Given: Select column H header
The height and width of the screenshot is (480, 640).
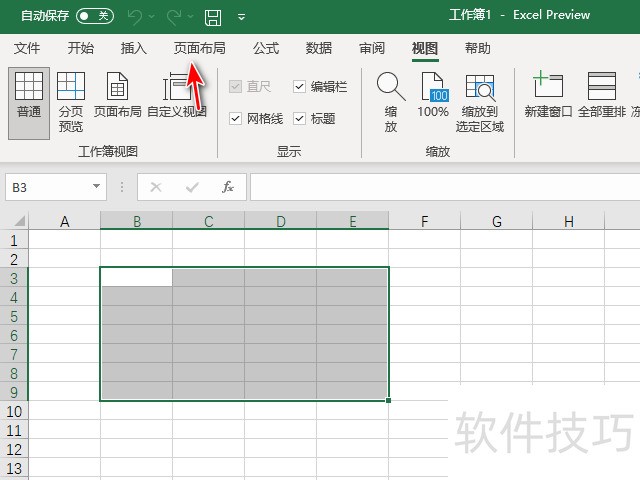Looking at the screenshot, I should click(569, 222).
